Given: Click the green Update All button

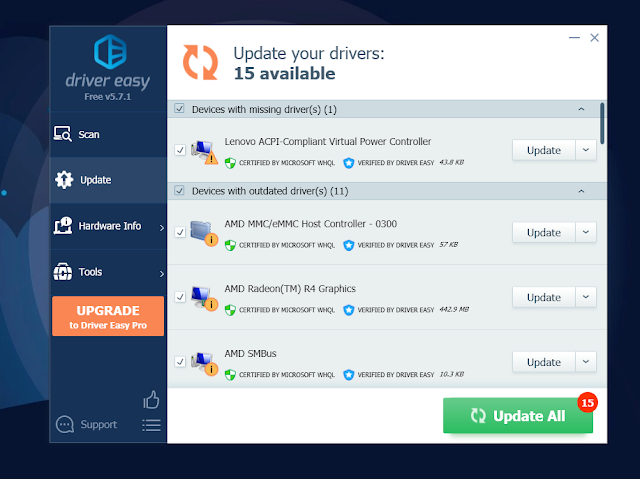Looking at the screenshot, I should 518,415.
